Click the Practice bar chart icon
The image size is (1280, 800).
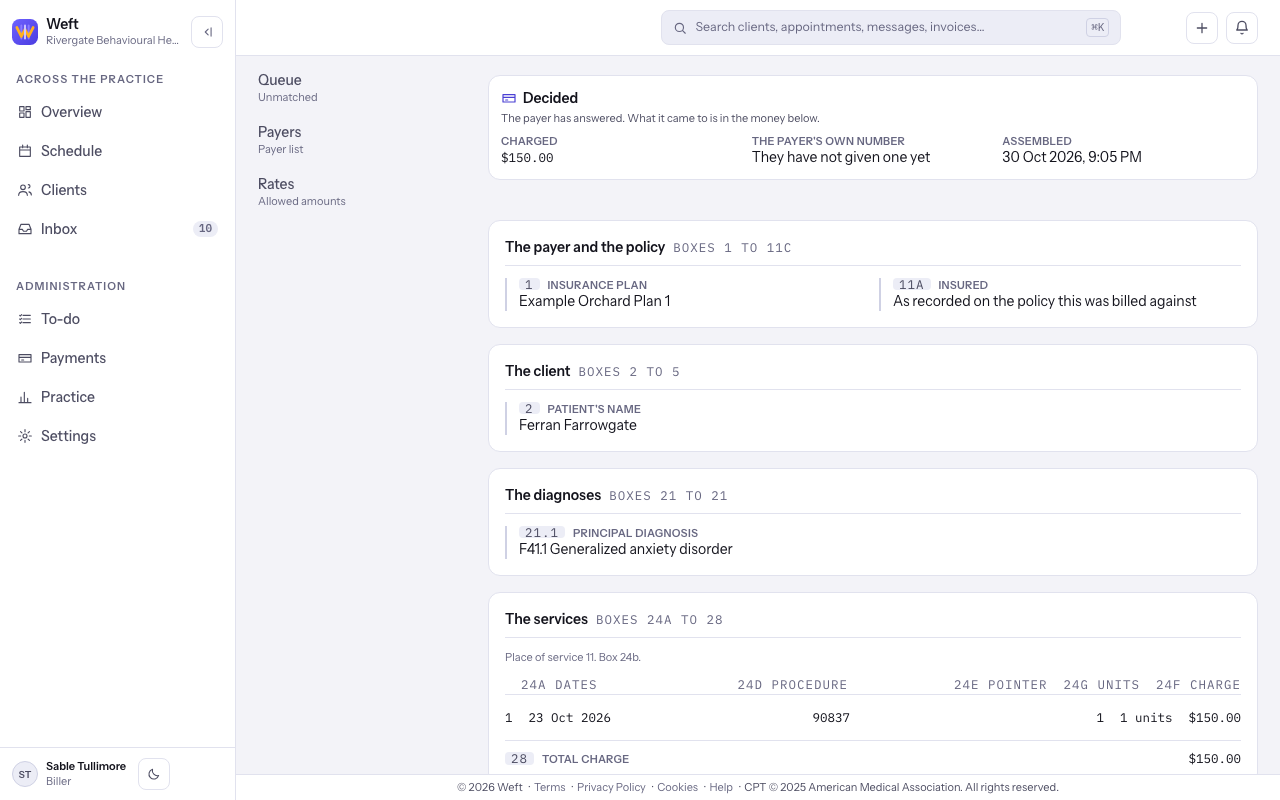(x=25, y=397)
